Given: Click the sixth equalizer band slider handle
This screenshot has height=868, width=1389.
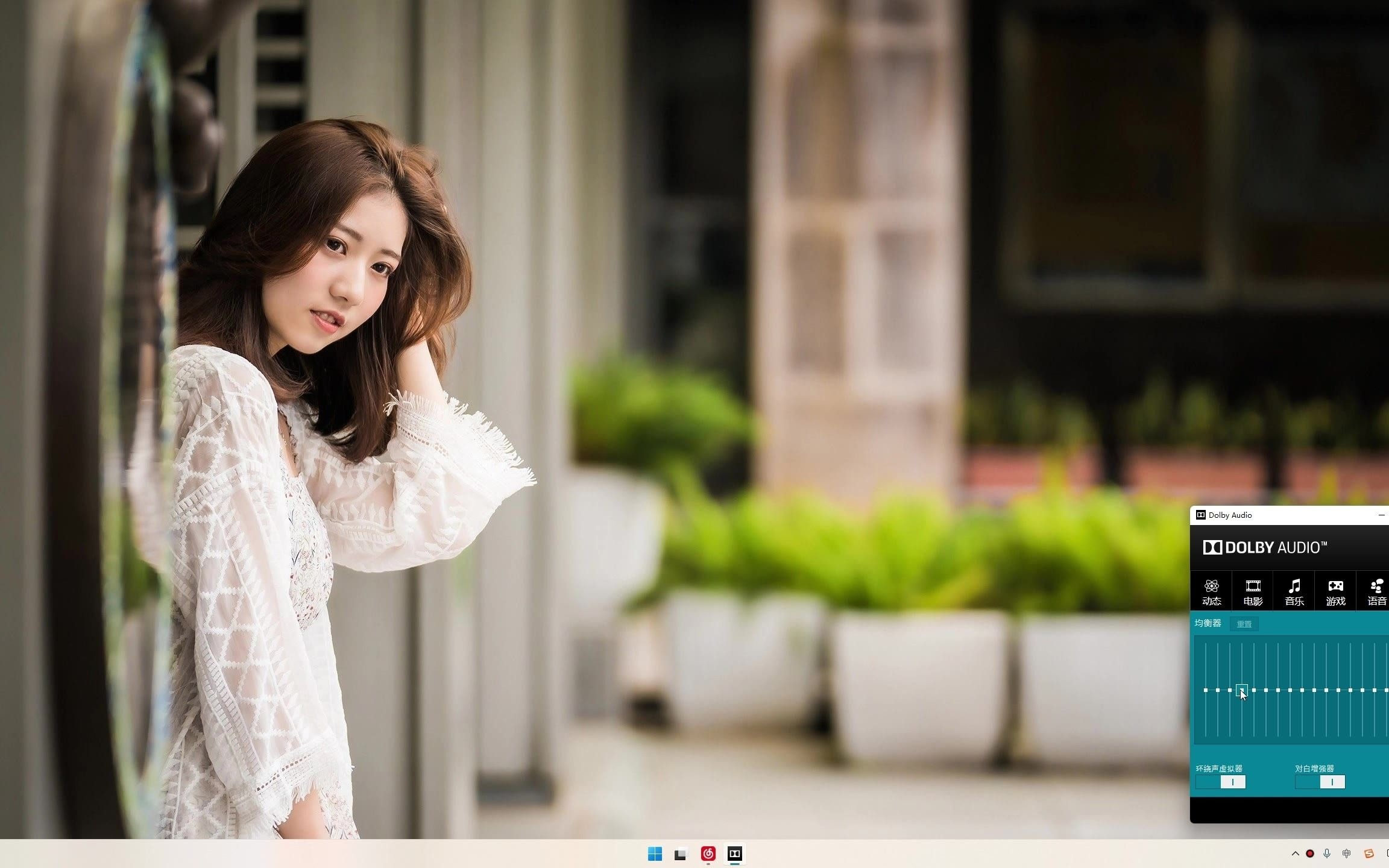Looking at the screenshot, I should (x=1266, y=690).
